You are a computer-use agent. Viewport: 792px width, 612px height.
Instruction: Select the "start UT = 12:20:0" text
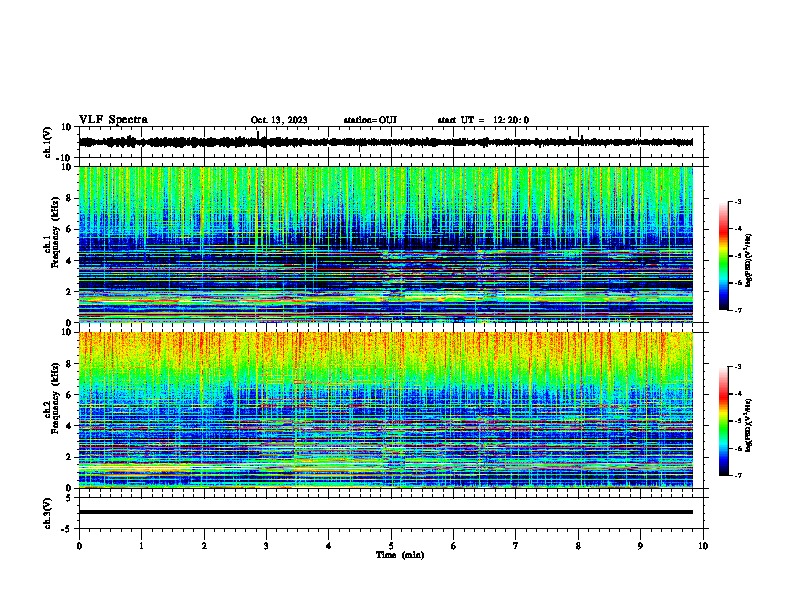[x=483, y=120]
